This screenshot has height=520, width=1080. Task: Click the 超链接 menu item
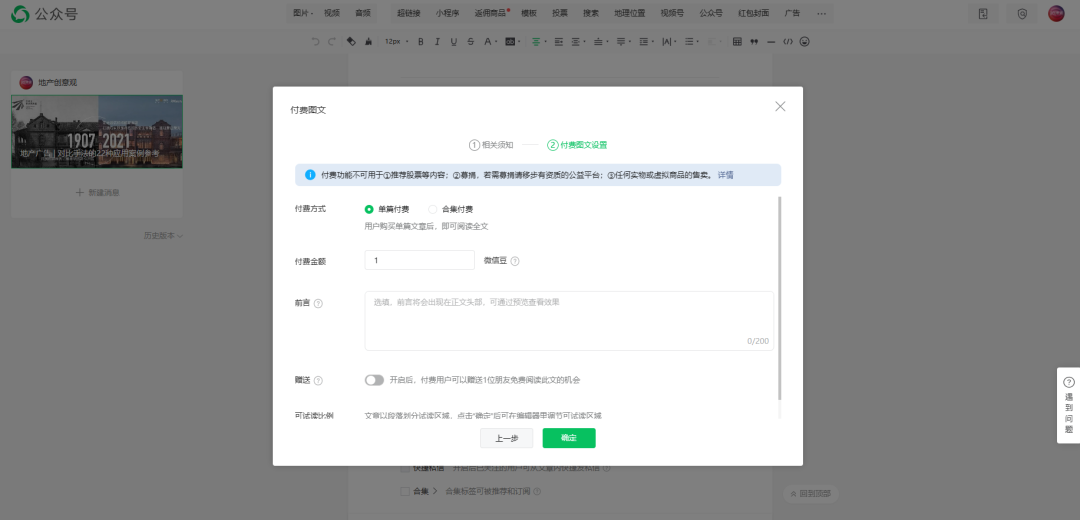pos(408,14)
